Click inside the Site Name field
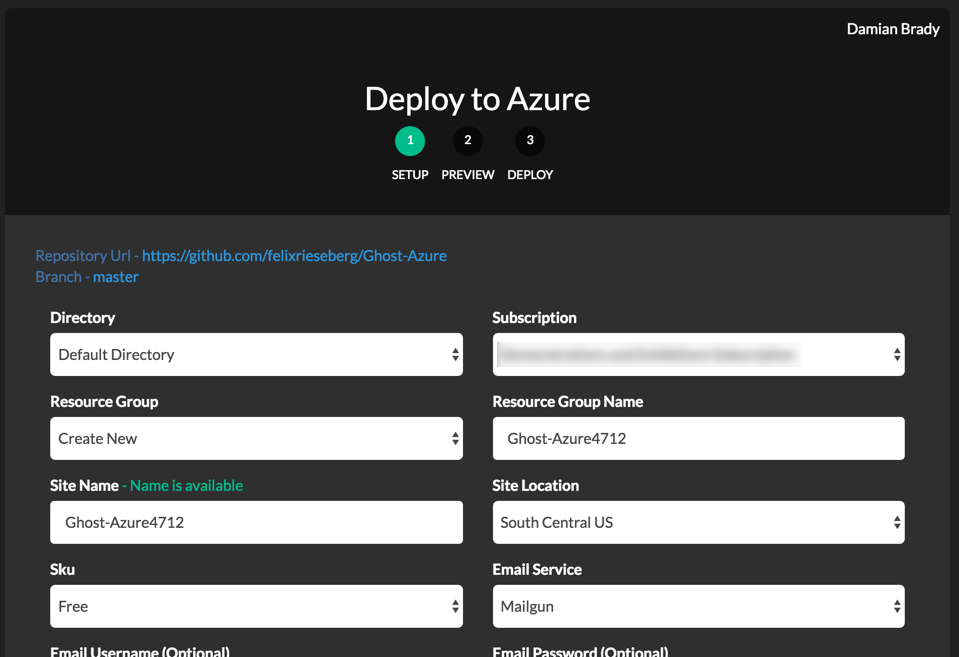 coord(256,522)
